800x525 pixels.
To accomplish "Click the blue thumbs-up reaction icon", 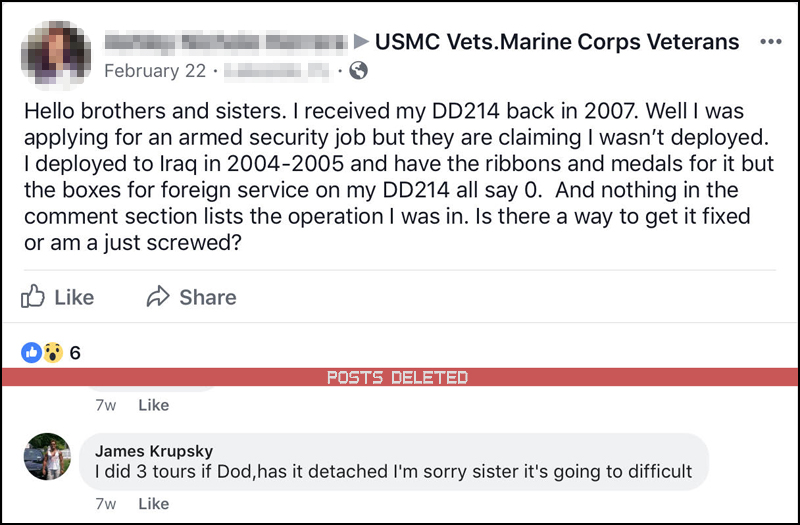I will click(x=31, y=352).
